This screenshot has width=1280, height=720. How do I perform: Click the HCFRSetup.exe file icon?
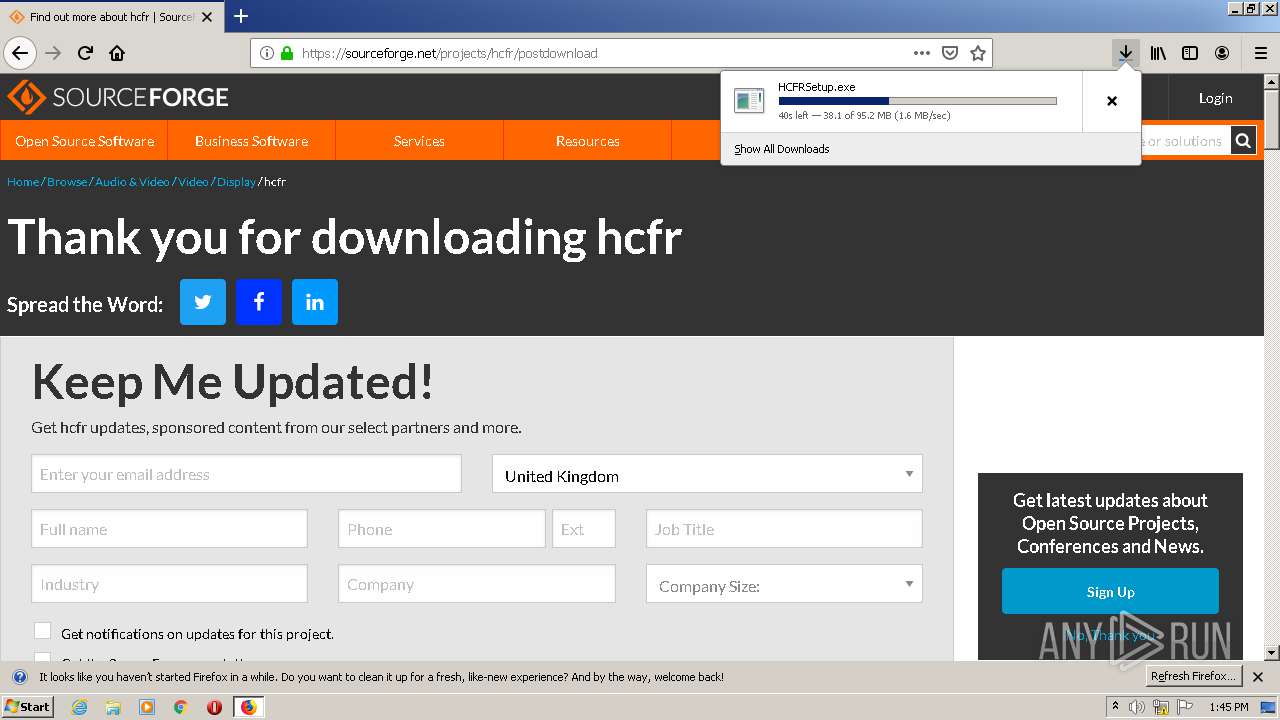click(749, 100)
